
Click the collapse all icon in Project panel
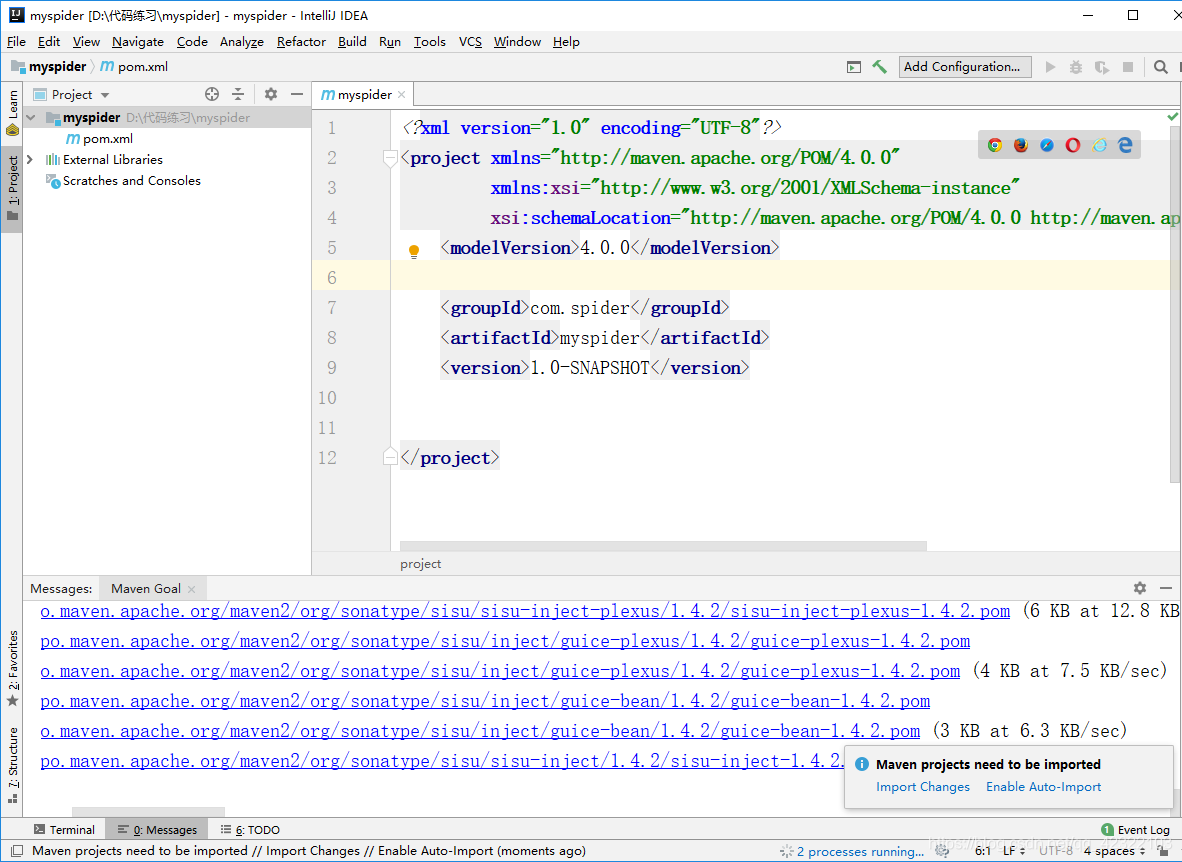coord(238,94)
